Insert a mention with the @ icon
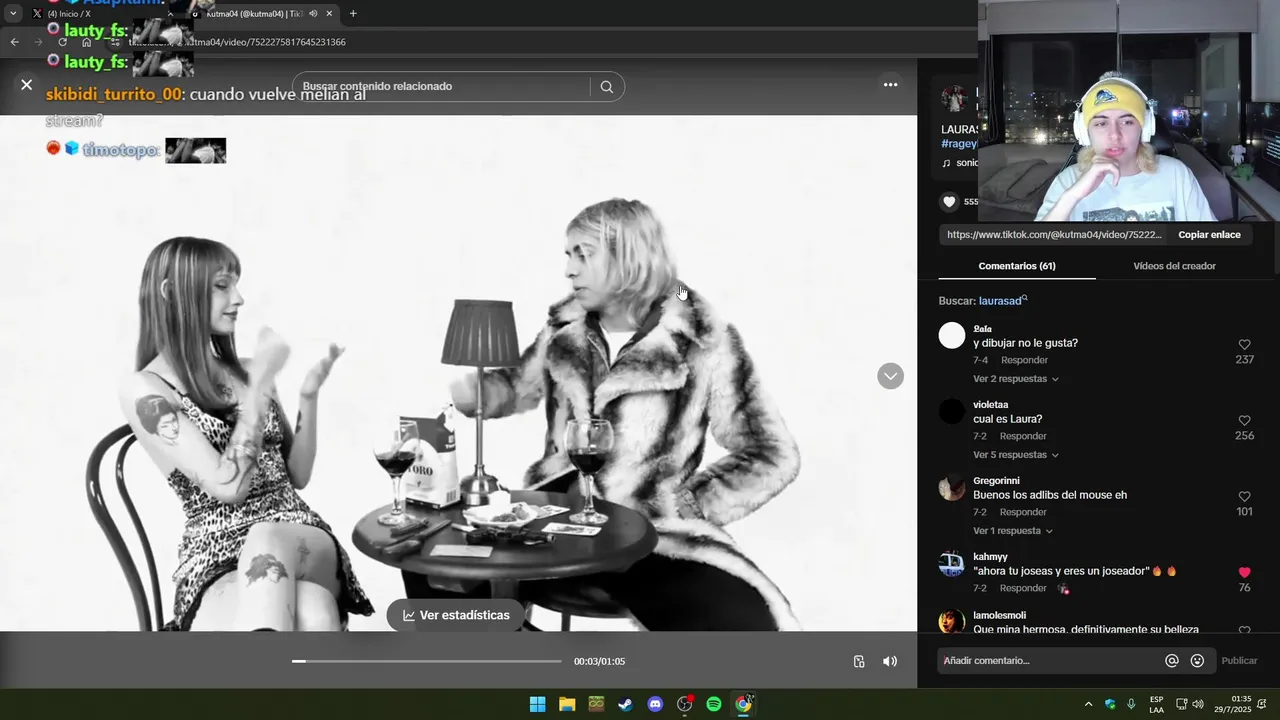1280x720 pixels. [x=1172, y=661]
